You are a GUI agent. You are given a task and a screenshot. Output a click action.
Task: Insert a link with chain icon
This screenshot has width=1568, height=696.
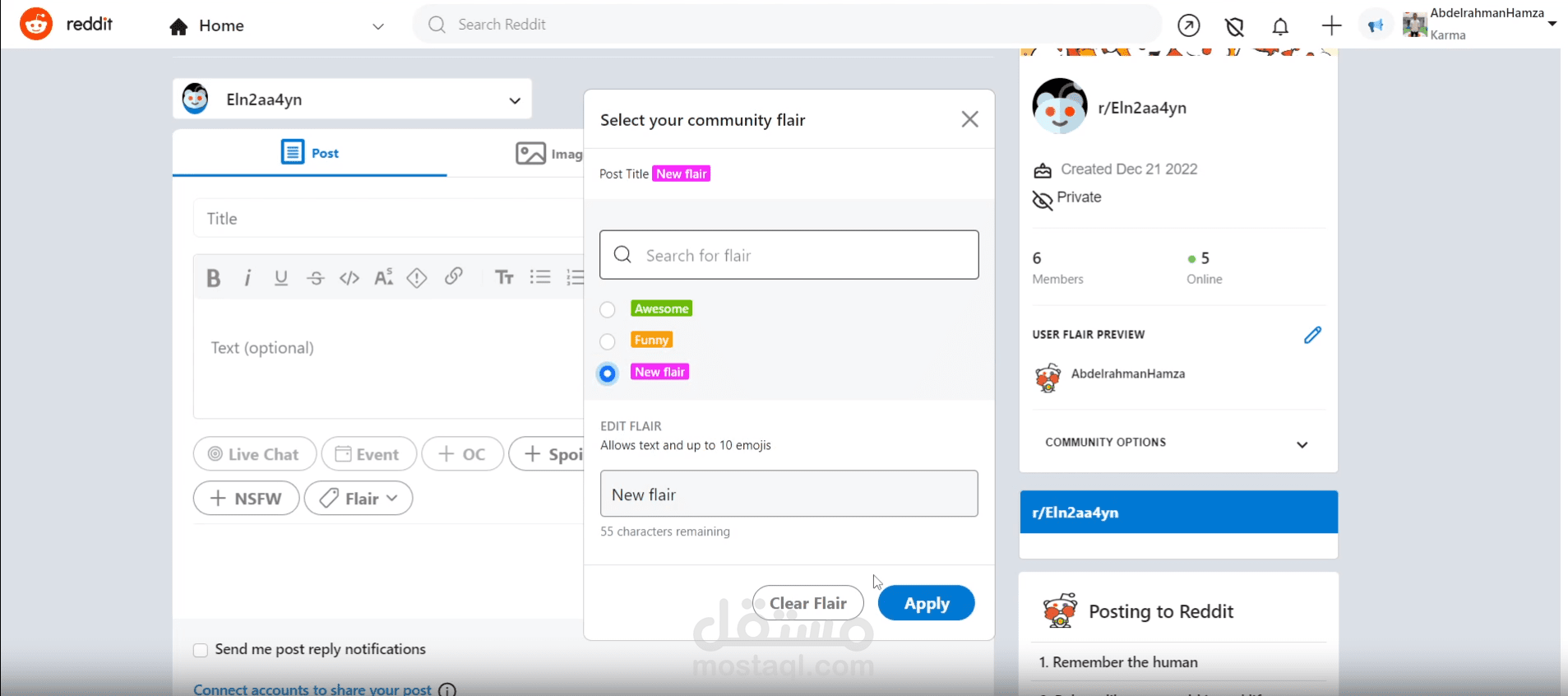pos(453,276)
